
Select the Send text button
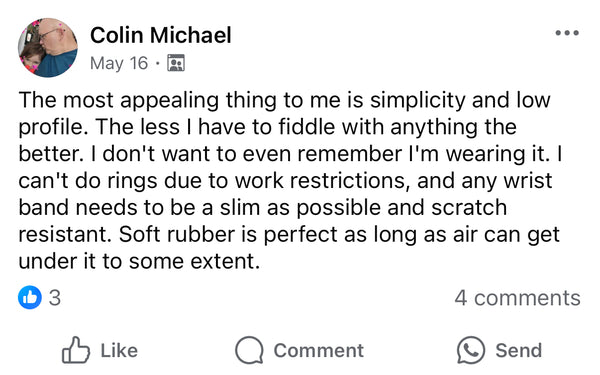518,351
